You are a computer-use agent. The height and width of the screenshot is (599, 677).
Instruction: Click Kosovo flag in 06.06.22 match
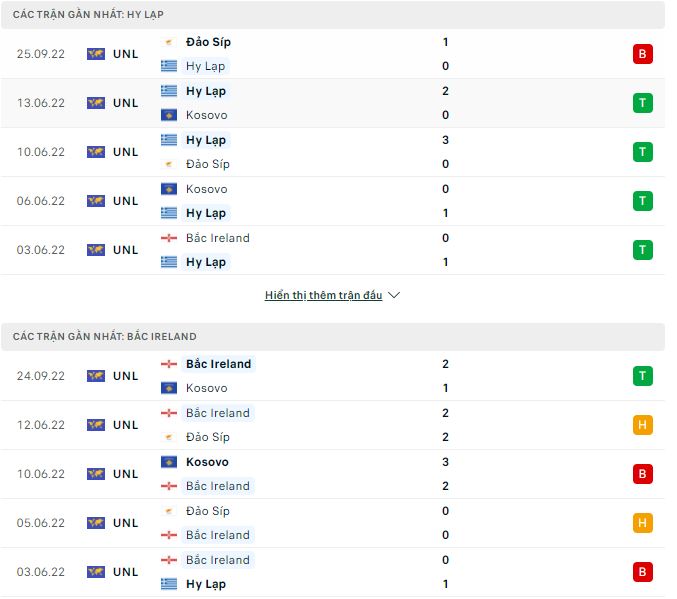(x=169, y=189)
